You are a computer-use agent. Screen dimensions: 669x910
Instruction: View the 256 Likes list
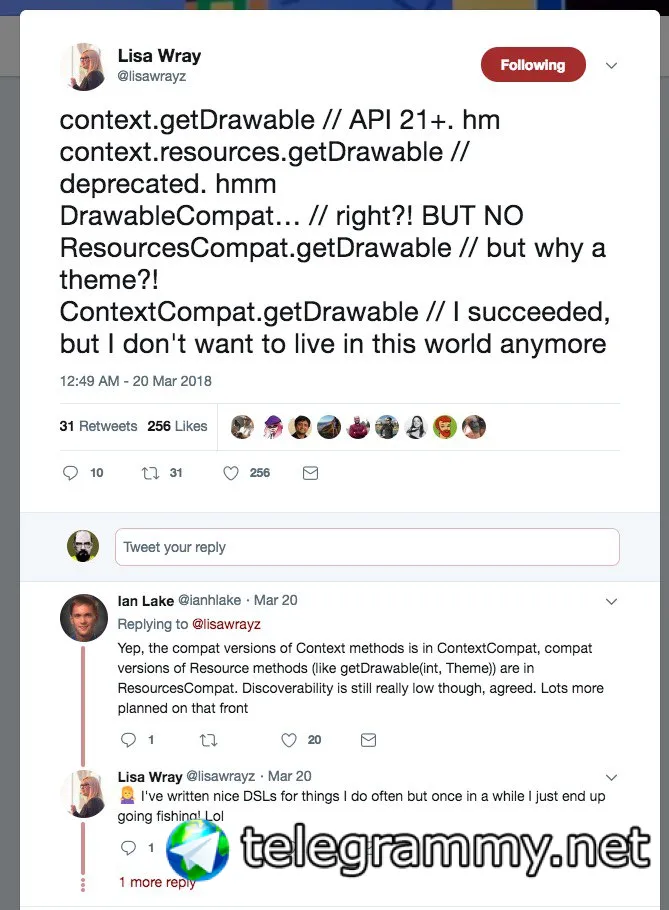pyautogui.click(x=177, y=426)
